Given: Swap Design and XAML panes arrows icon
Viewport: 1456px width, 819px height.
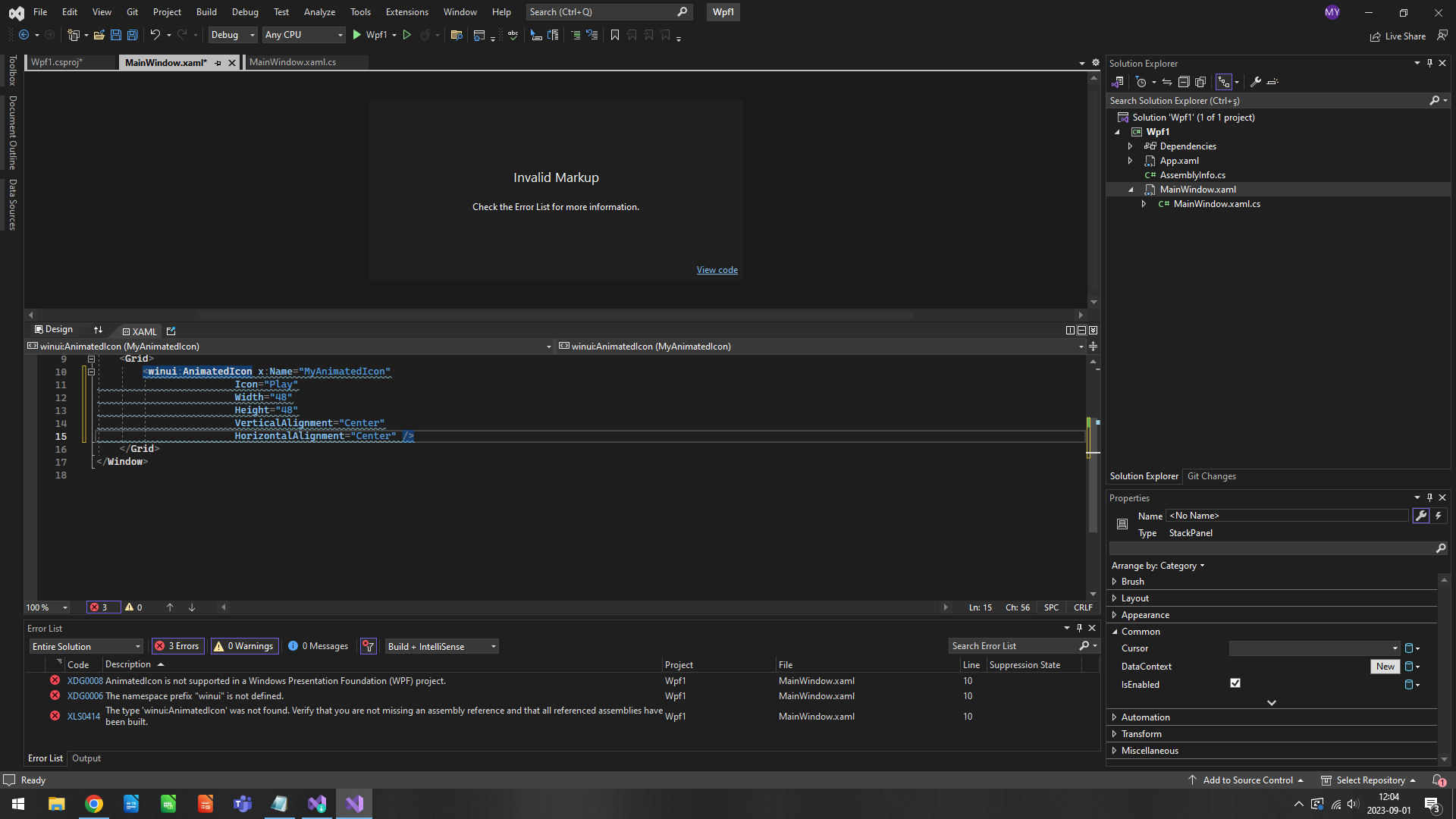Looking at the screenshot, I should tap(98, 330).
